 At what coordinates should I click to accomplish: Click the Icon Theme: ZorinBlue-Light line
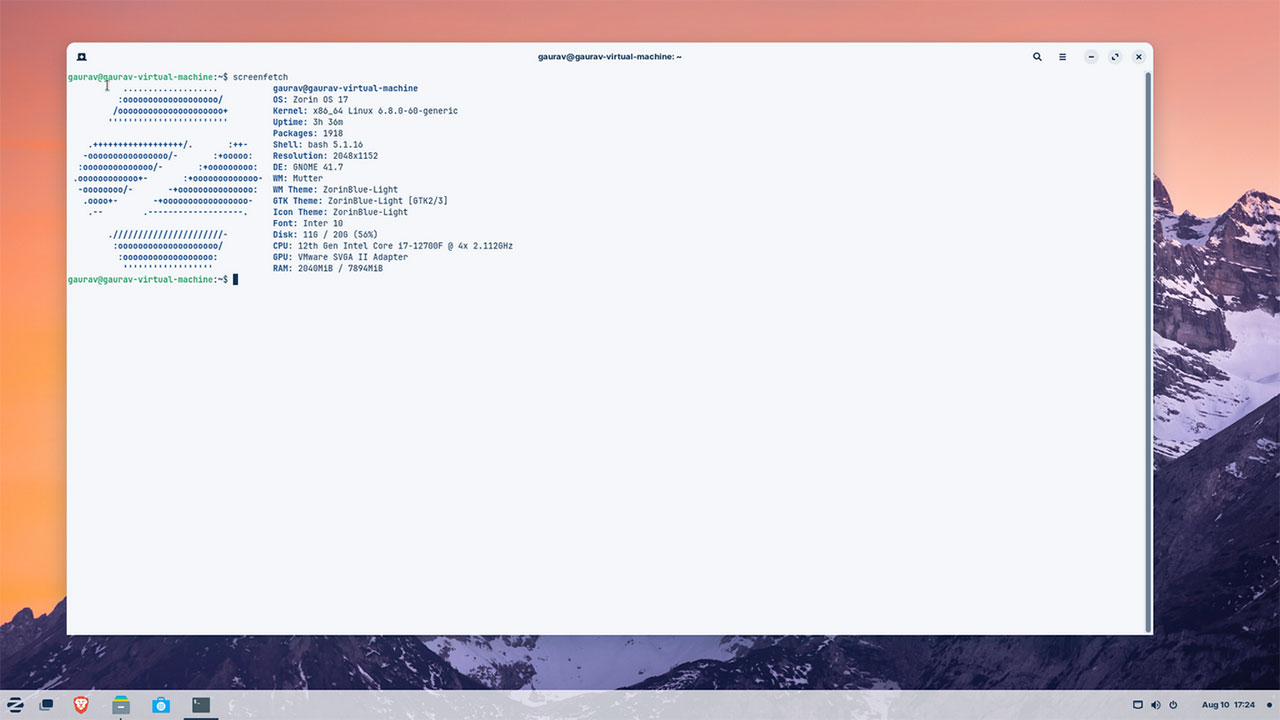(340, 212)
